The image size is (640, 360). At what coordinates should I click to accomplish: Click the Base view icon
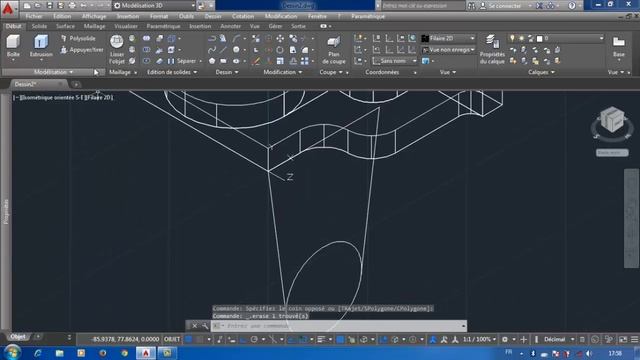click(618, 46)
